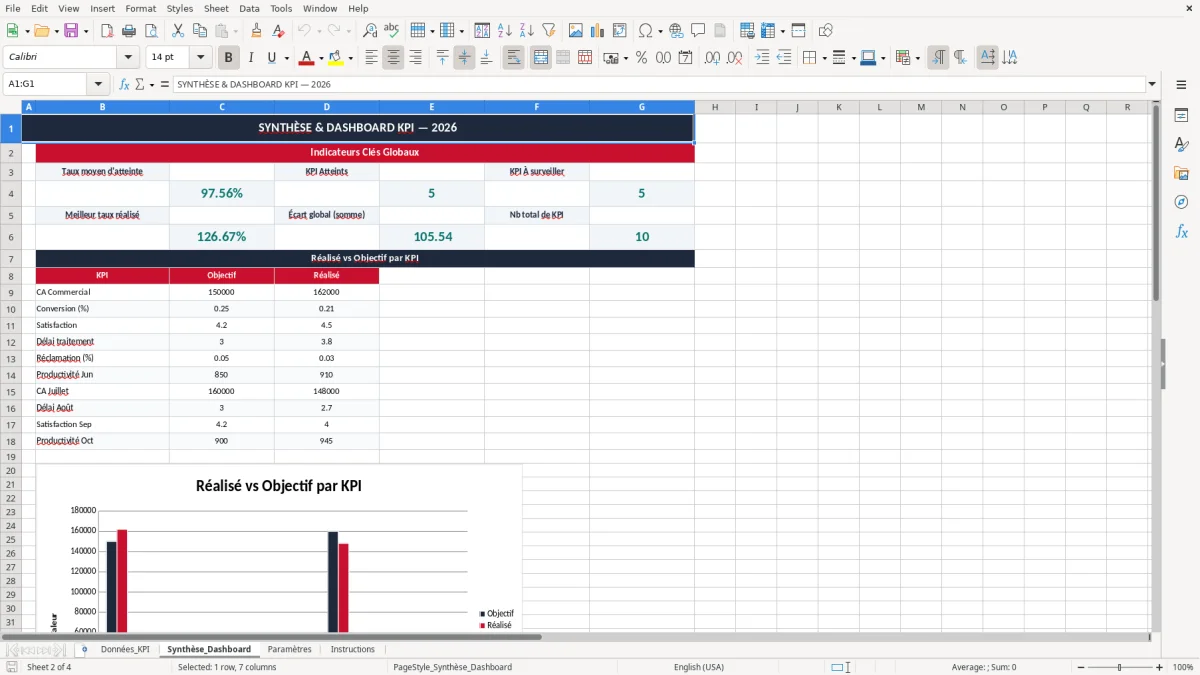Open the borders dropdown arrow
The height and width of the screenshot is (675, 1200).
pyautogui.click(x=824, y=58)
